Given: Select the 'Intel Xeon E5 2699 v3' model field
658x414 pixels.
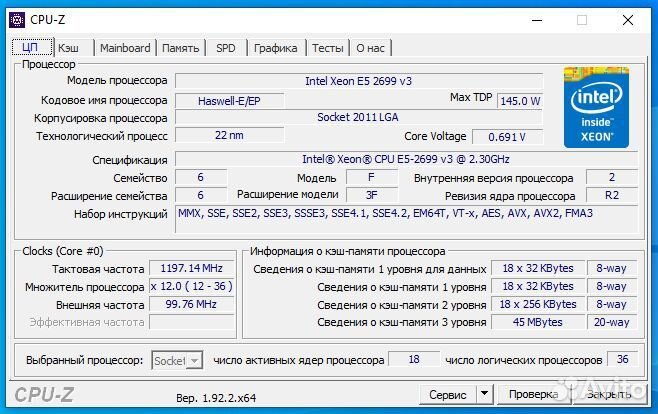Looking at the screenshot, I should coord(359,81).
